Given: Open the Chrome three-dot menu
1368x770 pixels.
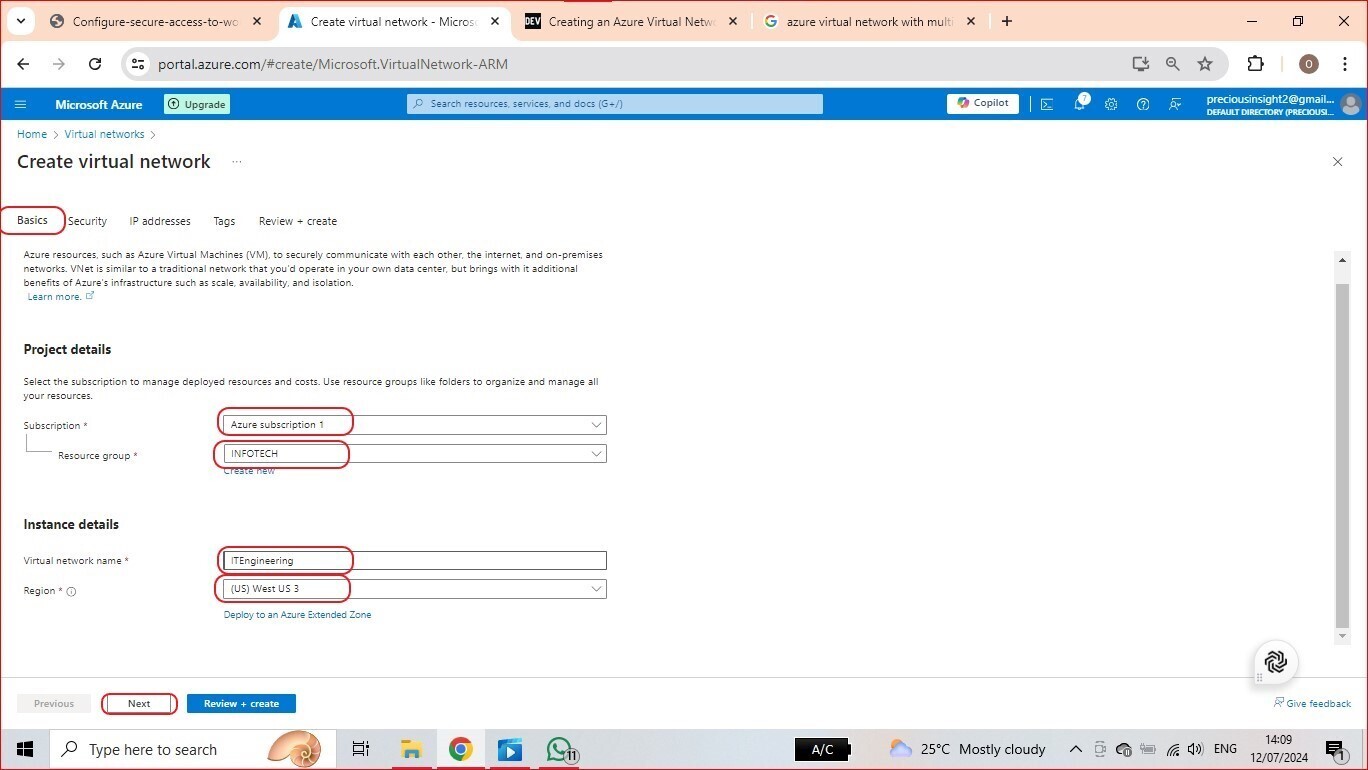Looking at the screenshot, I should coord(1343,64).
